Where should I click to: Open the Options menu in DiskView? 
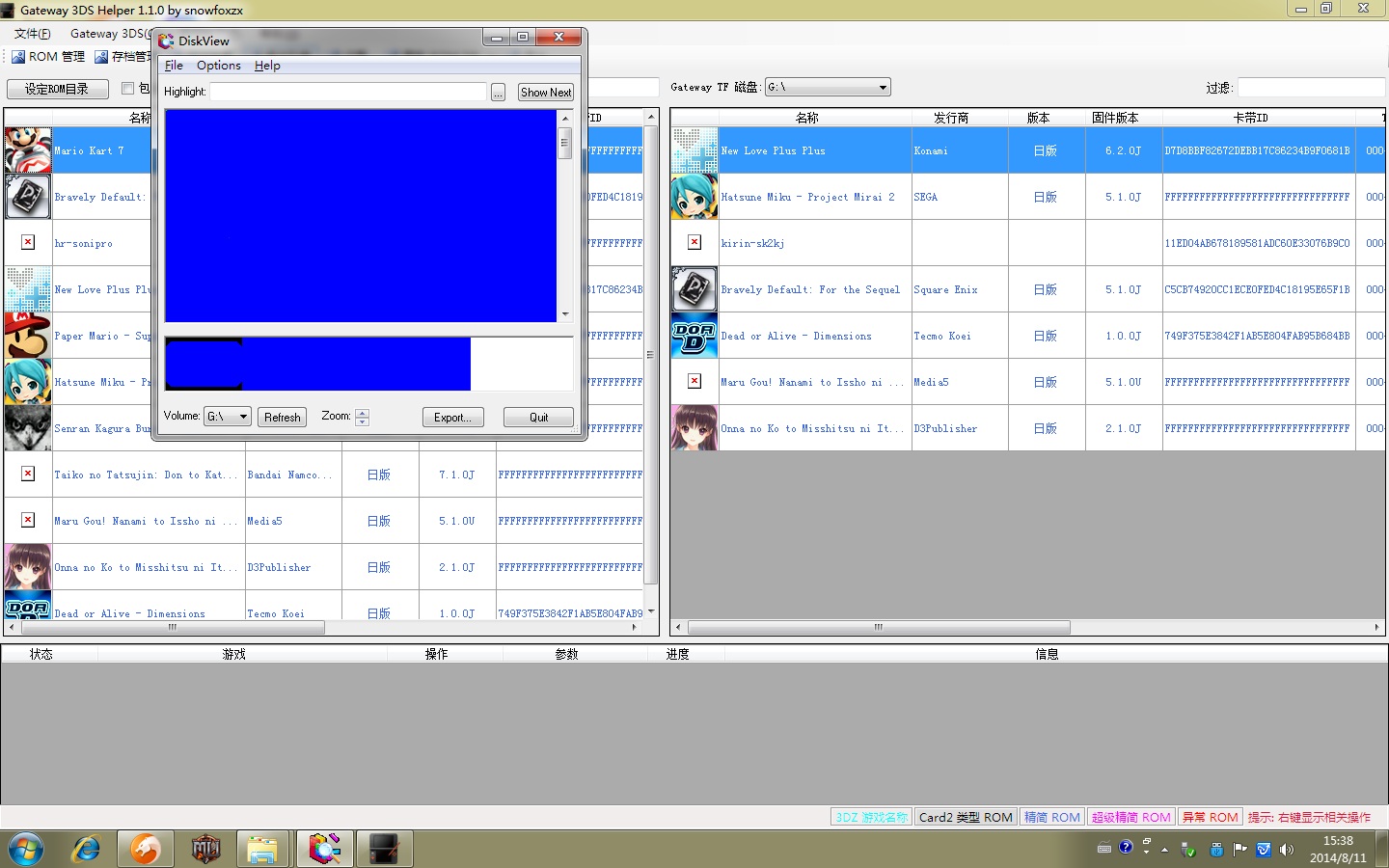[219, 66]
